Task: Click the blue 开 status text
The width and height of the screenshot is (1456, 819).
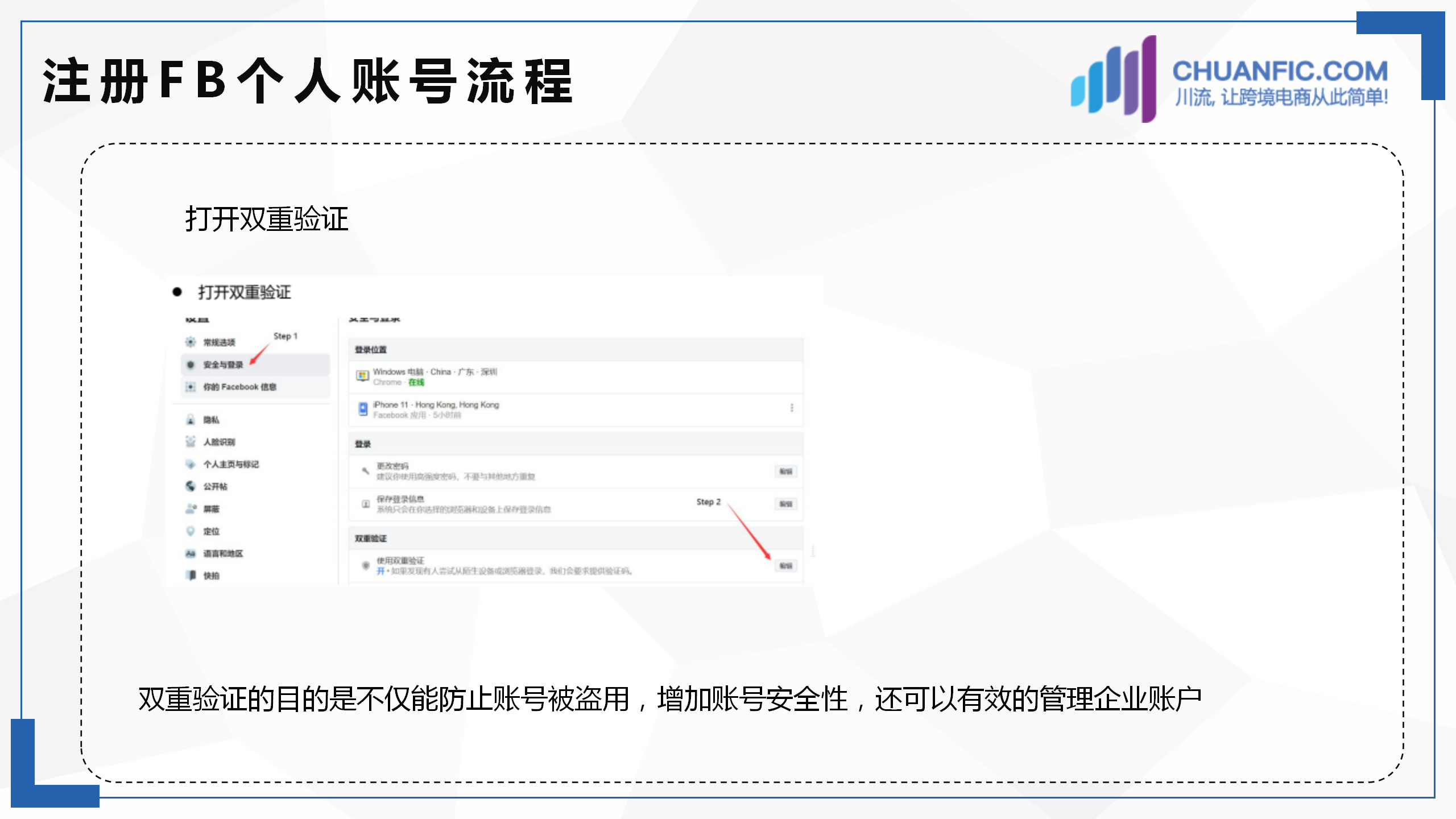Action: point(380,571)
